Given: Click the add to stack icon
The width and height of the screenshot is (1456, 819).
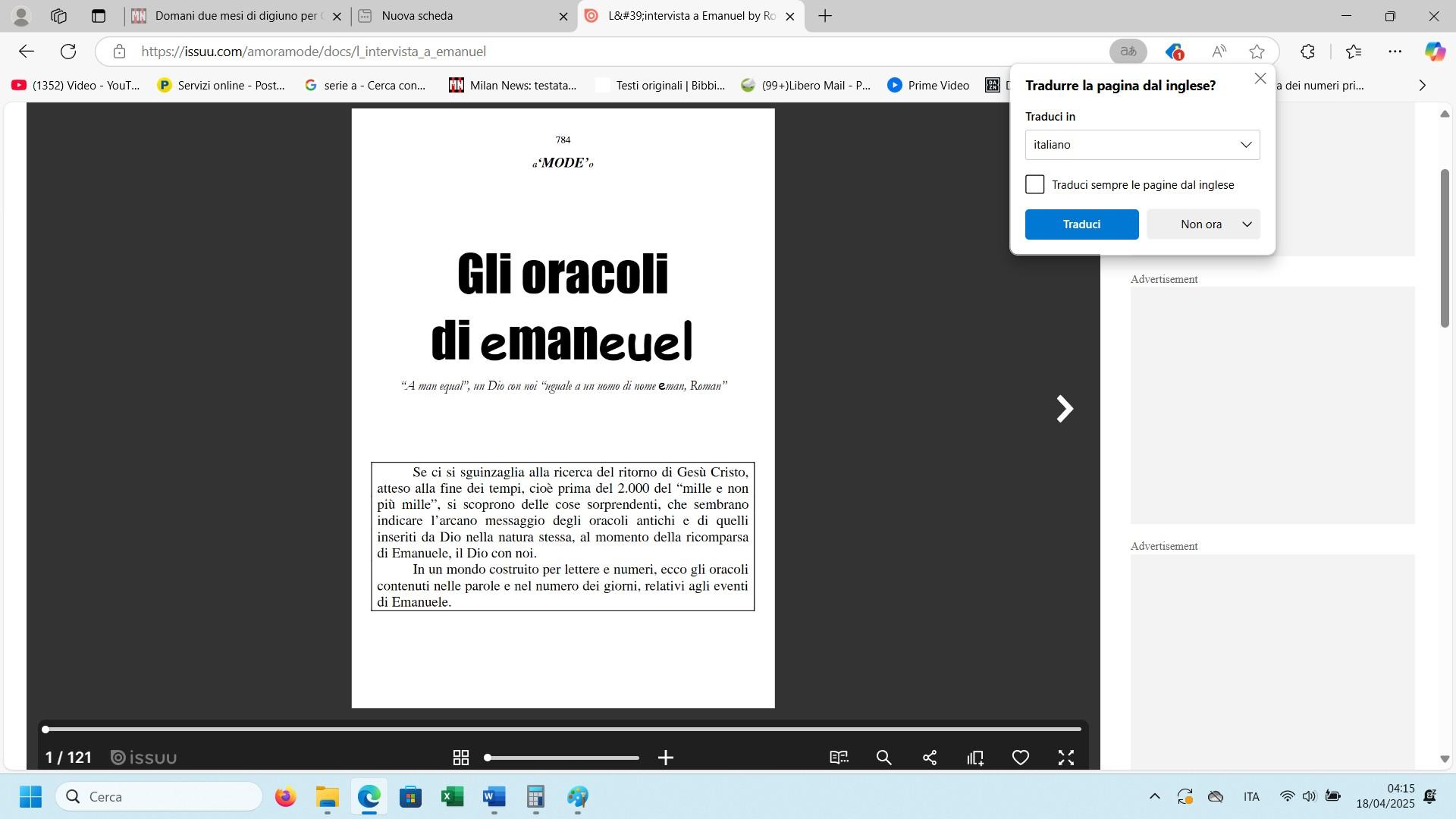Looking at the screenshot, I should [975, 758].
